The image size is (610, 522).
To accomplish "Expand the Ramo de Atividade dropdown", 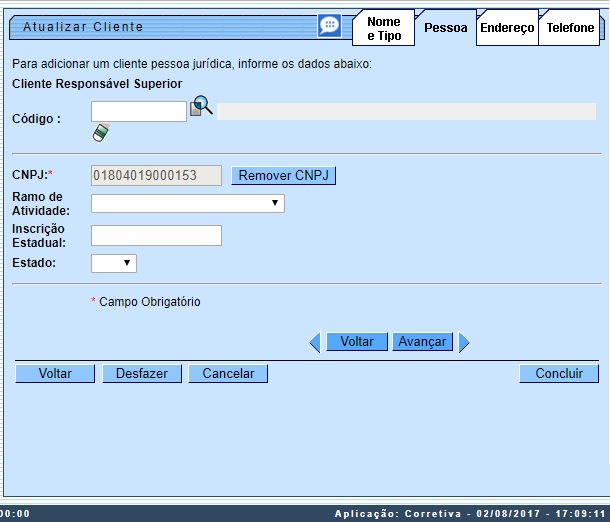I will [x=187, y=204].
